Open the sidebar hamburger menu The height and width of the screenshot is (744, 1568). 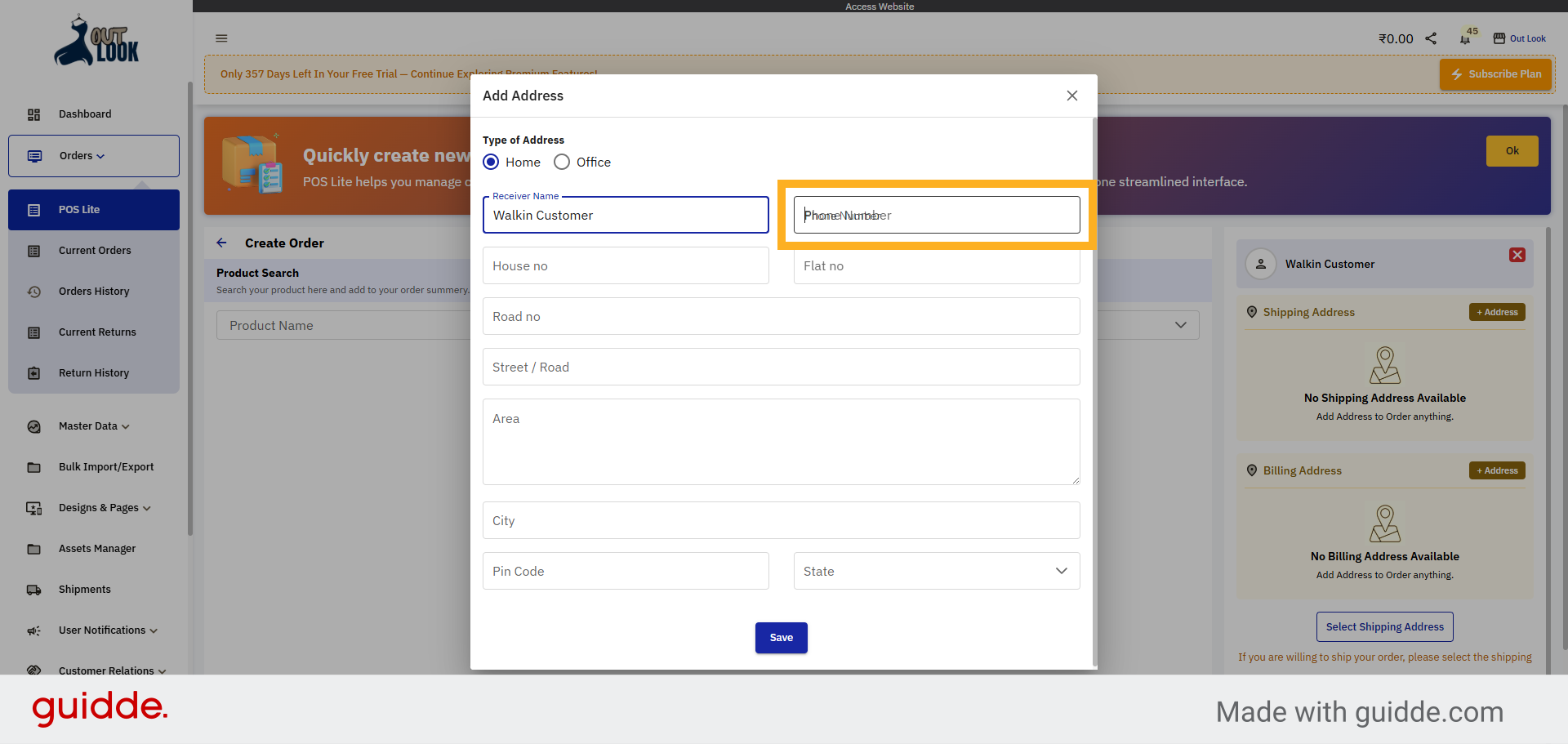click(x=221, y=38)
